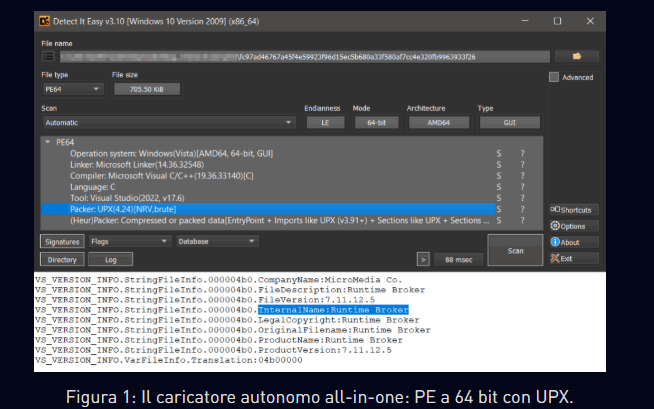Click the 88 msec timing field
Image resolution: width=654 pixels, height=409 pixels.
458,260
